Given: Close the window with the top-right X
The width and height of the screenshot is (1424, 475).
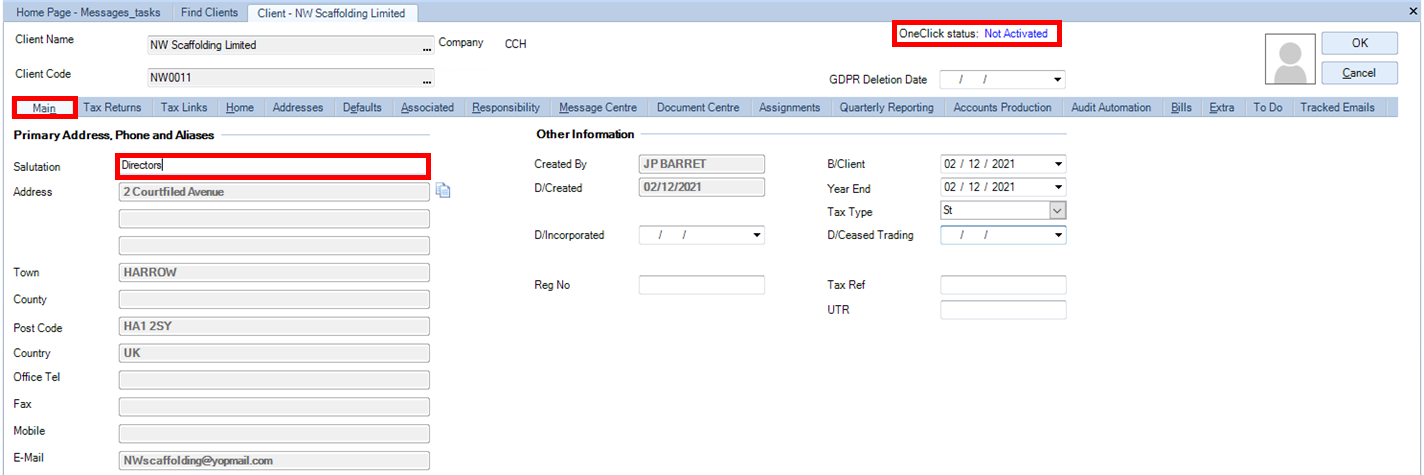Looking at the screenshot, I should 1412,9.
